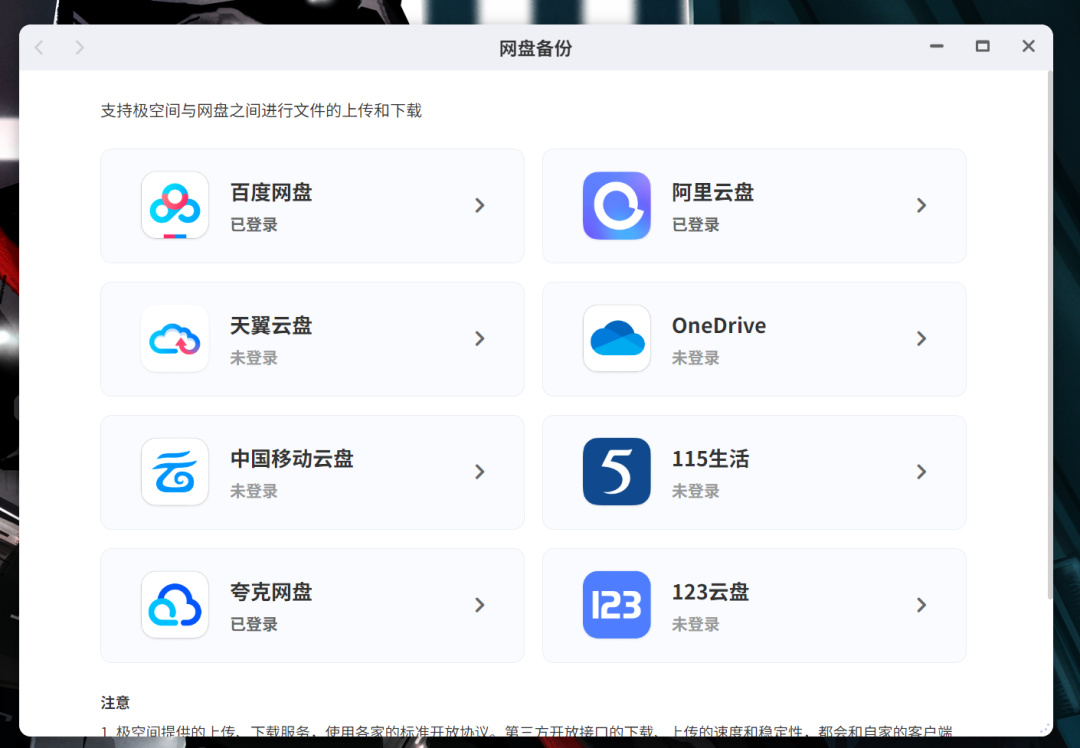Click 未登录 status under 中国移动云盘
This screenshot has width=1080, height=748.
point(254,491)
